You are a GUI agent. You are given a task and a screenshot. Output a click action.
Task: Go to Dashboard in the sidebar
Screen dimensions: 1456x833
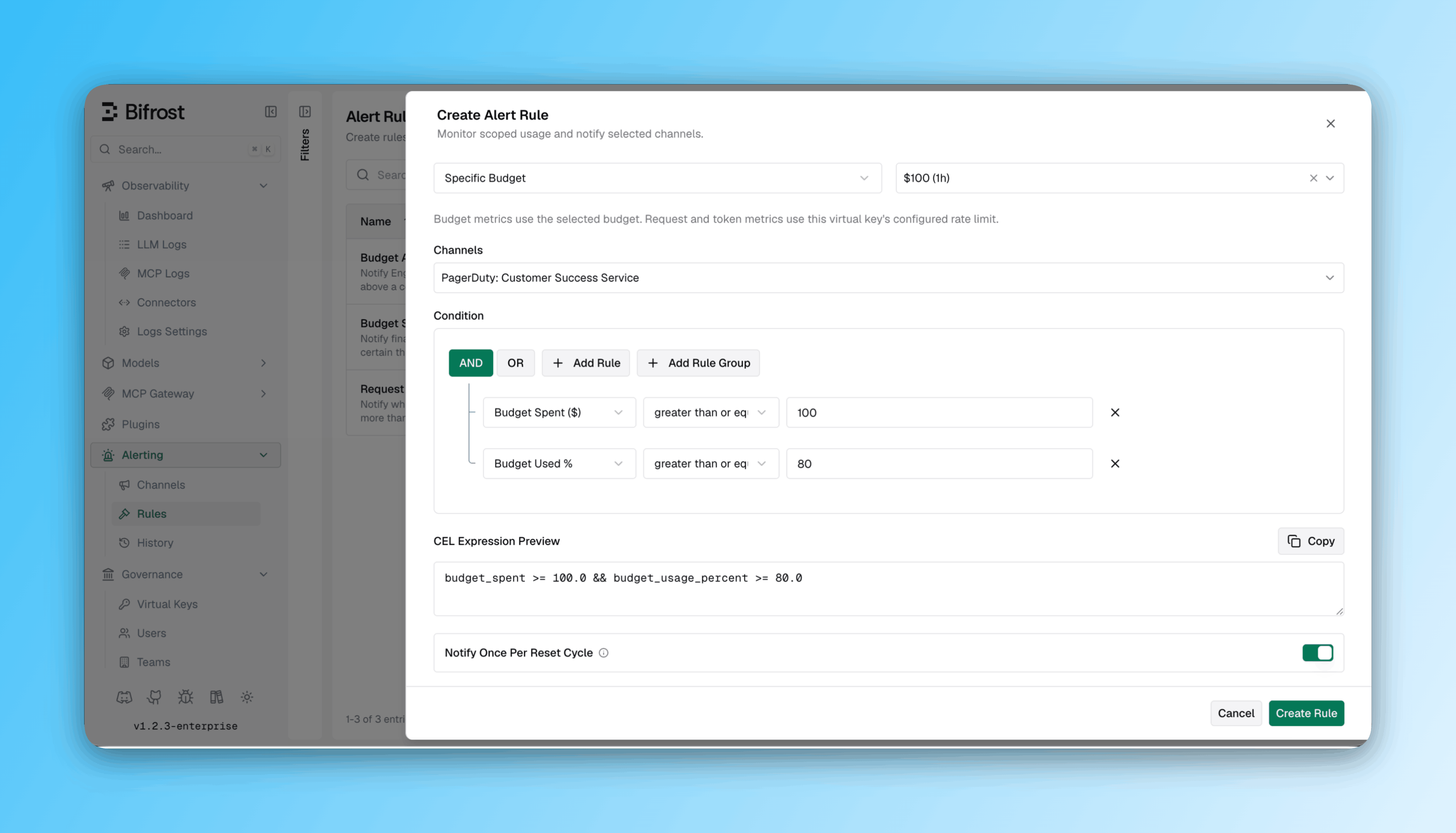(x=165, y=216)
